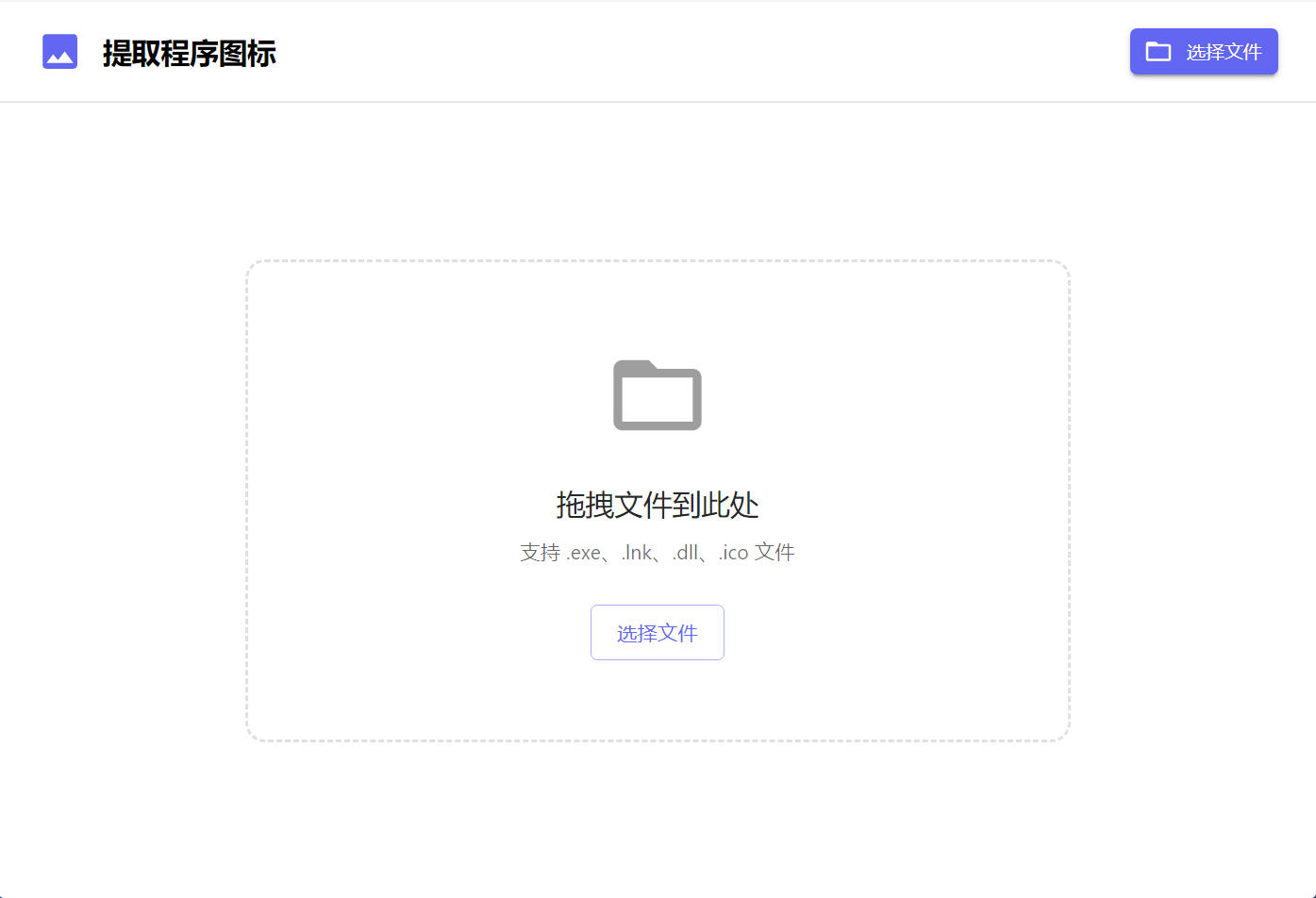Click the purple image logo icon

pos(59,52)
